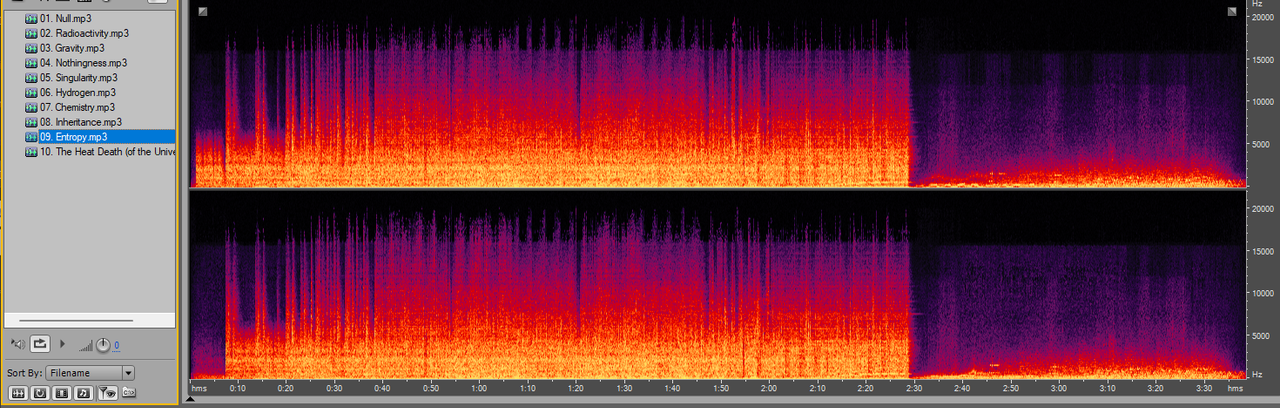Click 3:00 mark on the timeline ruler

point(1059,387)
